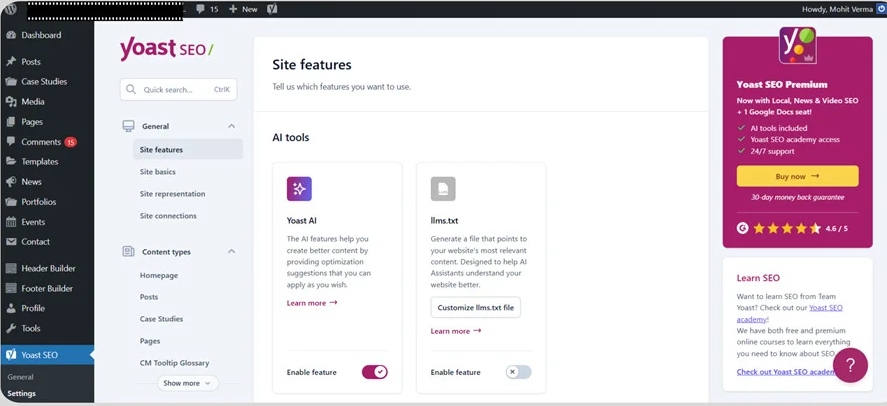Open comments bubble icon in top bar
887x406 pixels.
click(202, 9)
